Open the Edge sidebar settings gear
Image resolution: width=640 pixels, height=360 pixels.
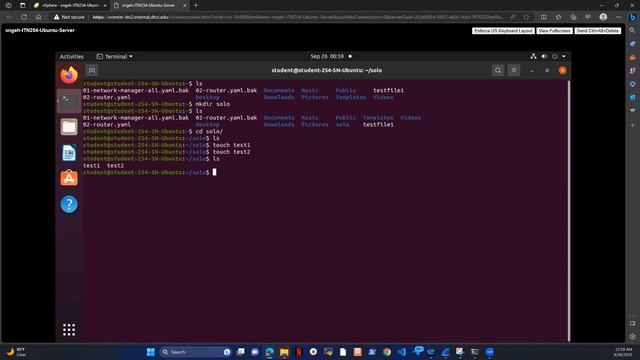[x=633, y=337]
